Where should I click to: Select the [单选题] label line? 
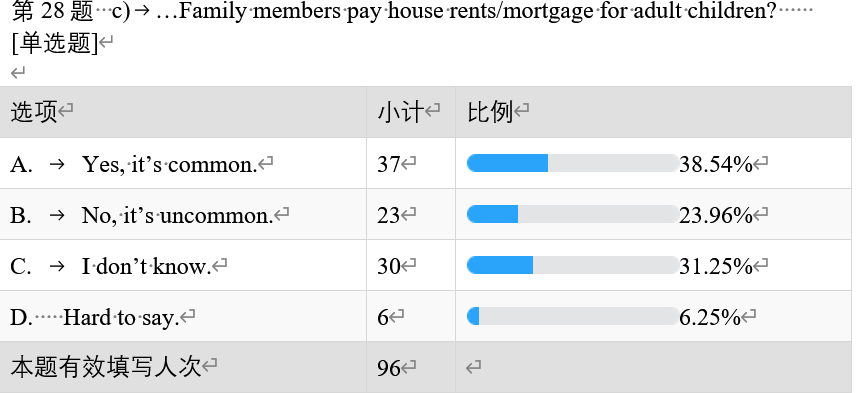(55, 43)
